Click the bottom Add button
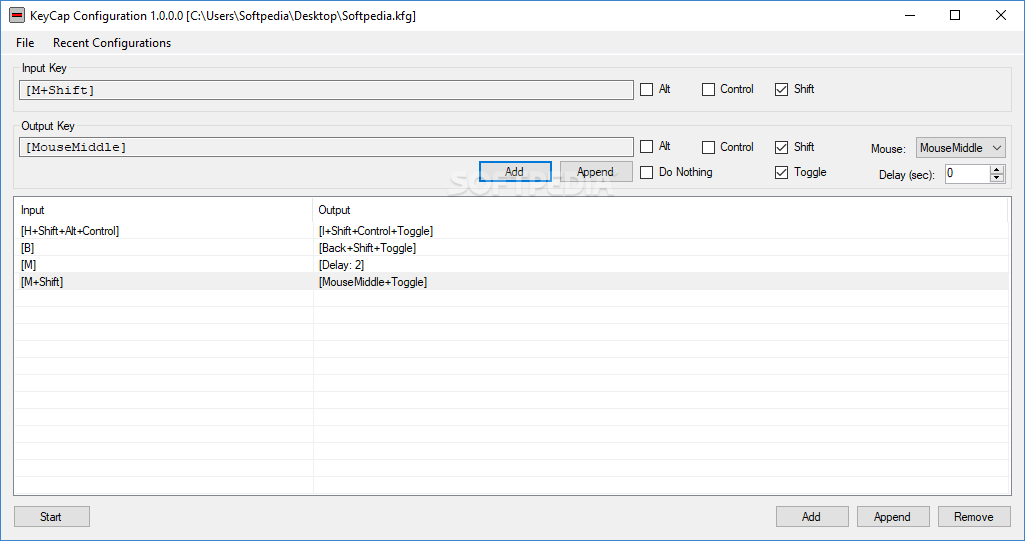Image resolution: width=1025 pixels, height=541 pixels. click(812, 517)
